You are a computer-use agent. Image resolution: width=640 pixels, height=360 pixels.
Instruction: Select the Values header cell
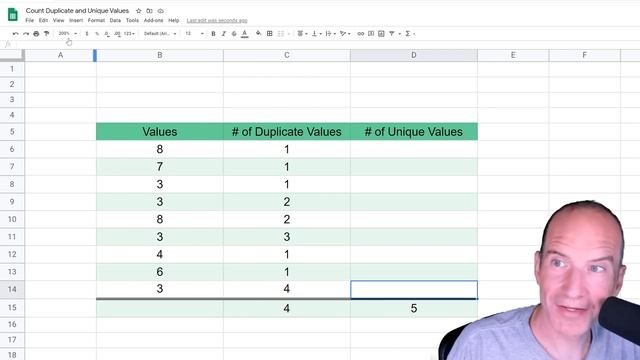pyautogui.click(x=160, y=131)
